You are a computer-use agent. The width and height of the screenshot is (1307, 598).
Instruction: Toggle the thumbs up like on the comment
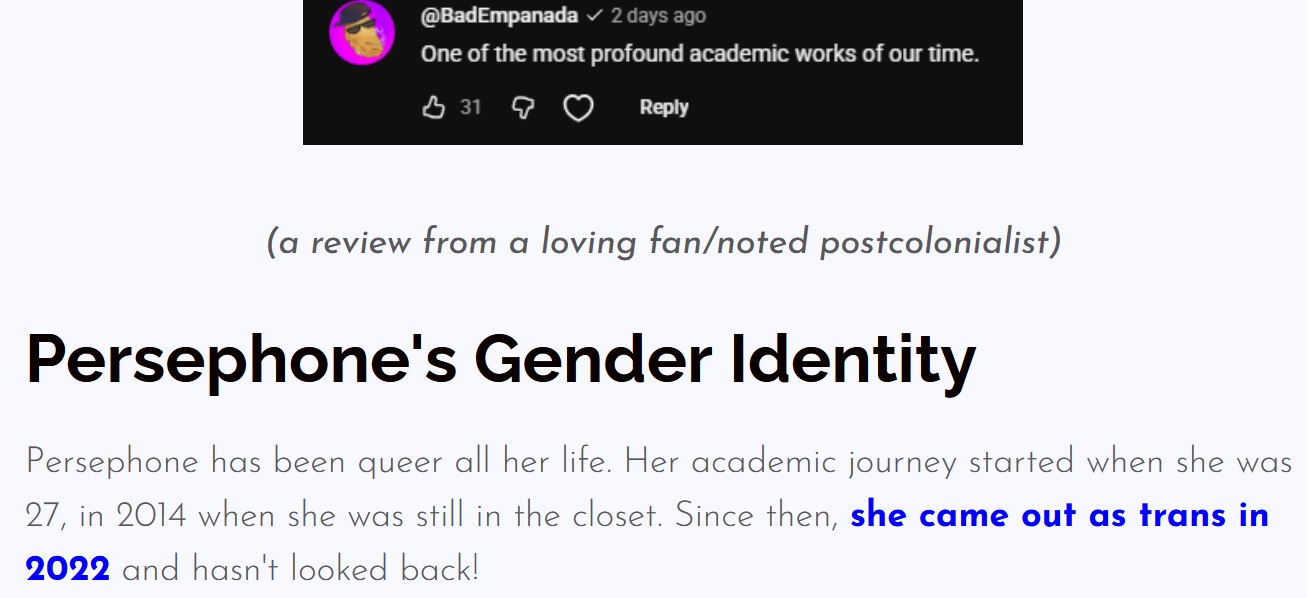click(x=432, y=106)
